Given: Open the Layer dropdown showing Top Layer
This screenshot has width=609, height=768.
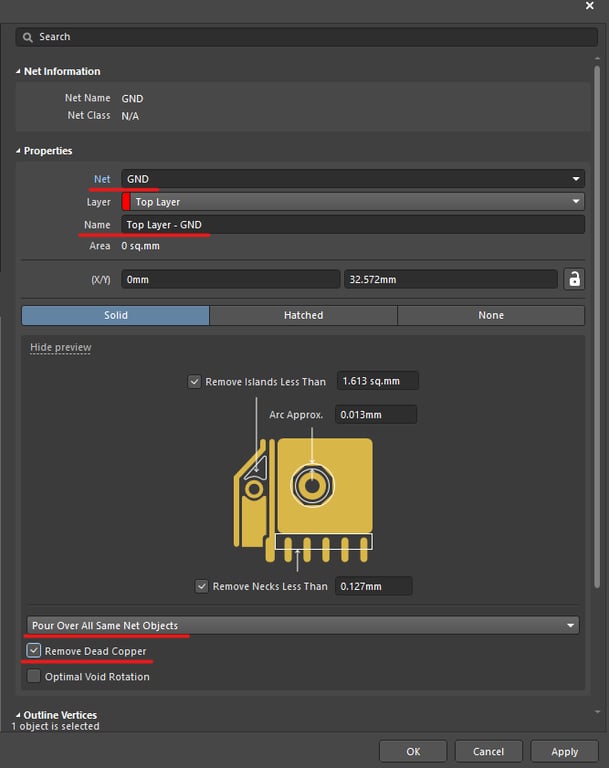Looking at the screenshot, I should 353,202.
